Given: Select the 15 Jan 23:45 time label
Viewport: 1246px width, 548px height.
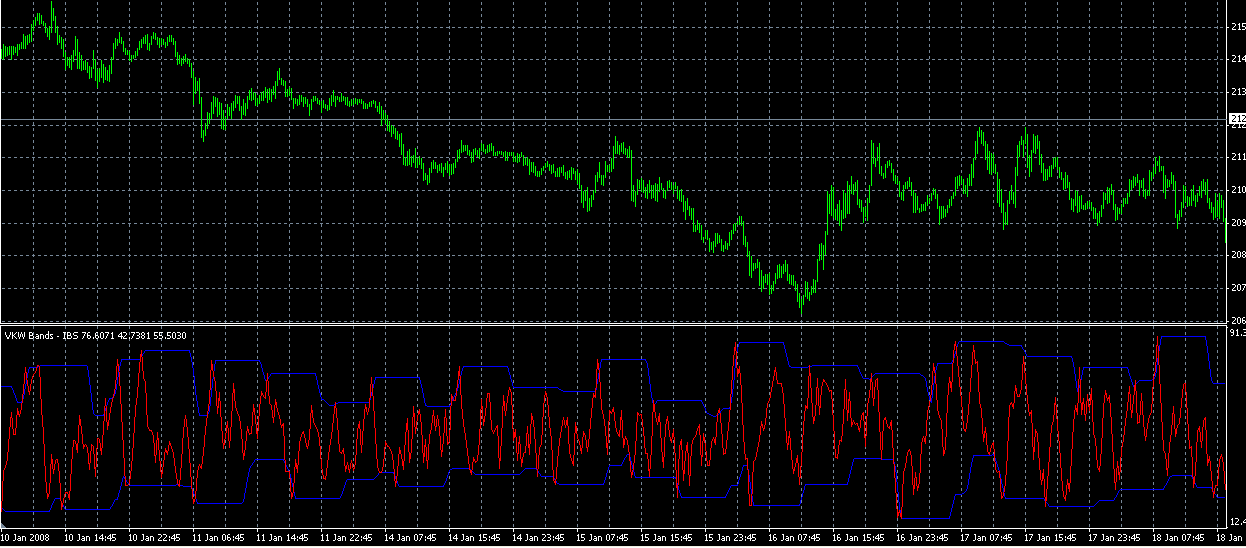Looking at the screenshot, I should 731,538.
